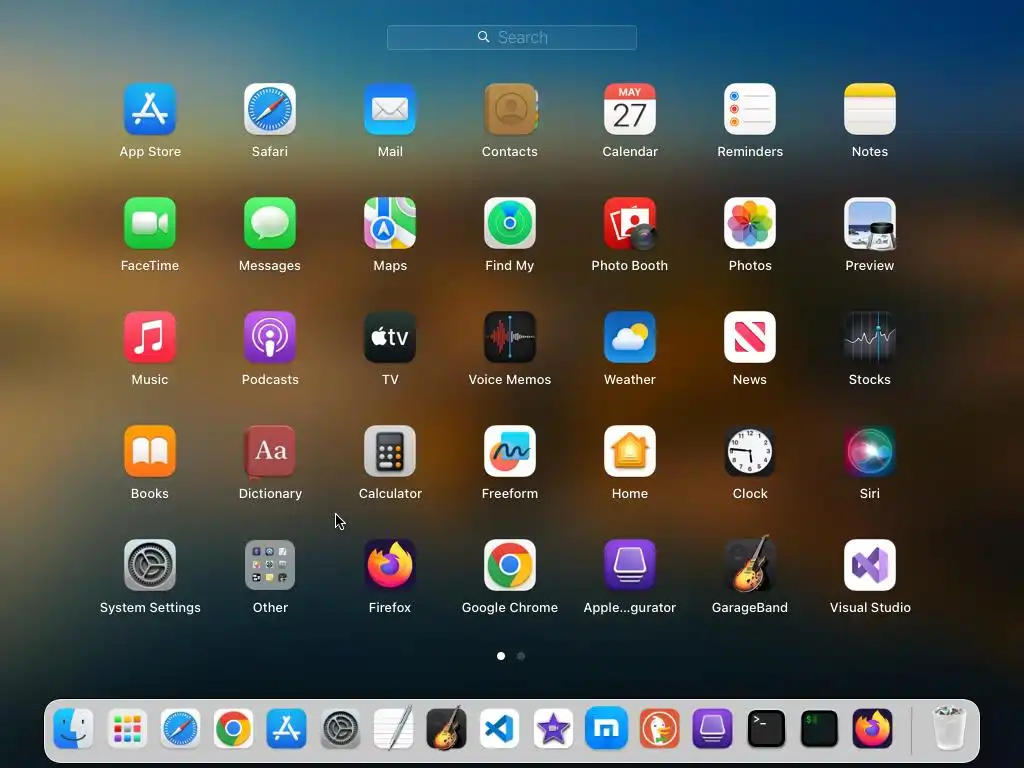Launch the Clock app
Image resolution: width=1024 pixels, height=768 pixels.
(750, 451)
